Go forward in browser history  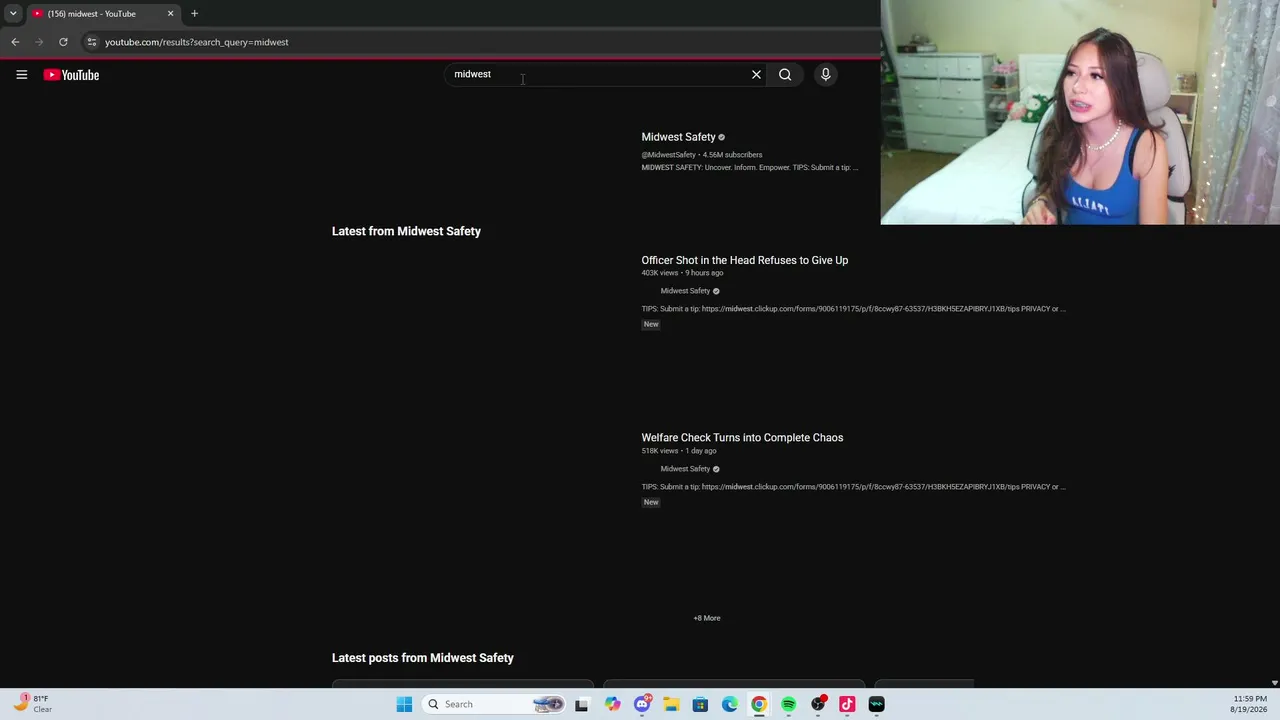coord(39,42)
